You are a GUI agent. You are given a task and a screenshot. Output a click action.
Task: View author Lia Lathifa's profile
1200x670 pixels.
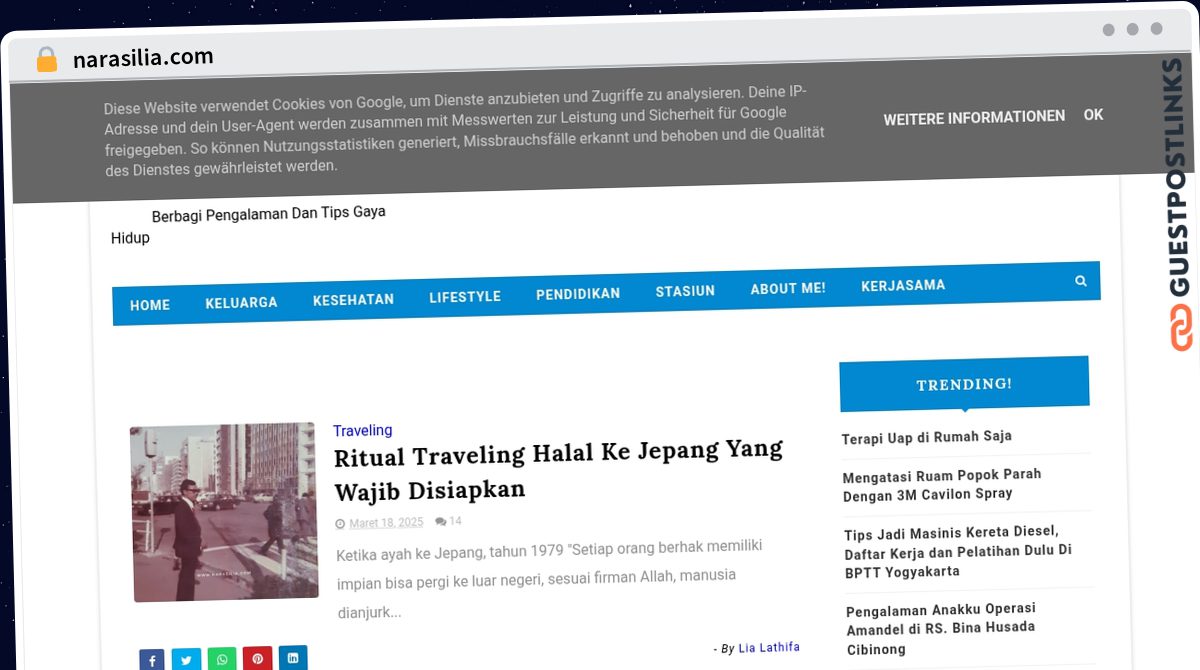[769, 647]
